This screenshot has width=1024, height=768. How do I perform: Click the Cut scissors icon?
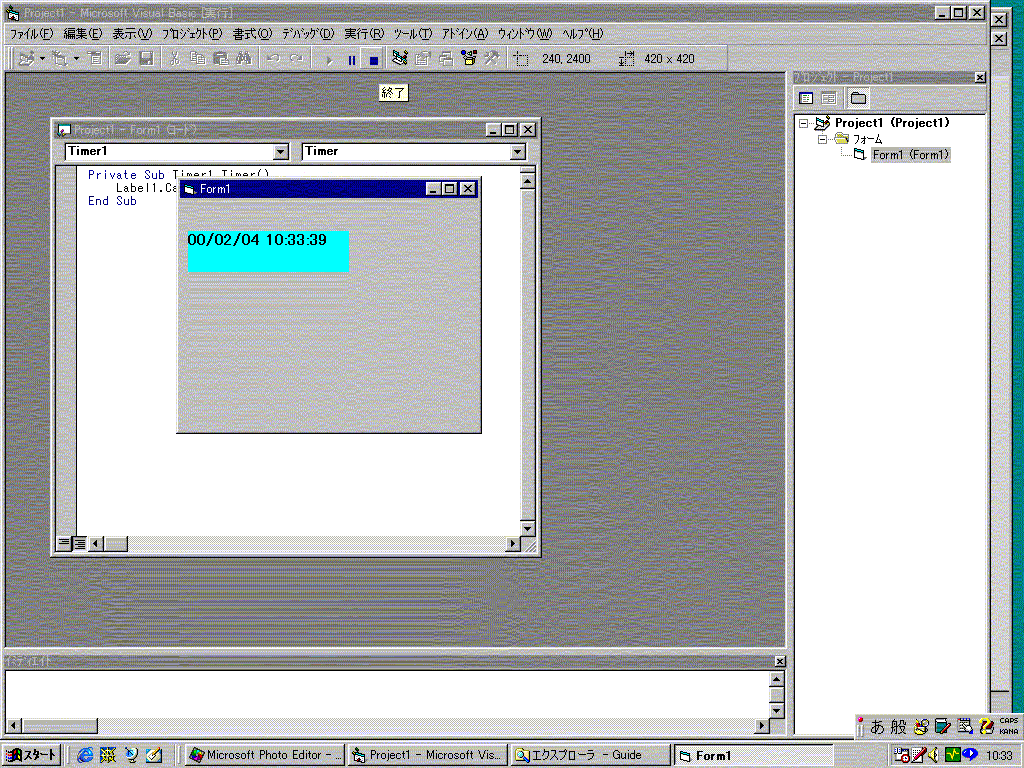coord(174,59)
